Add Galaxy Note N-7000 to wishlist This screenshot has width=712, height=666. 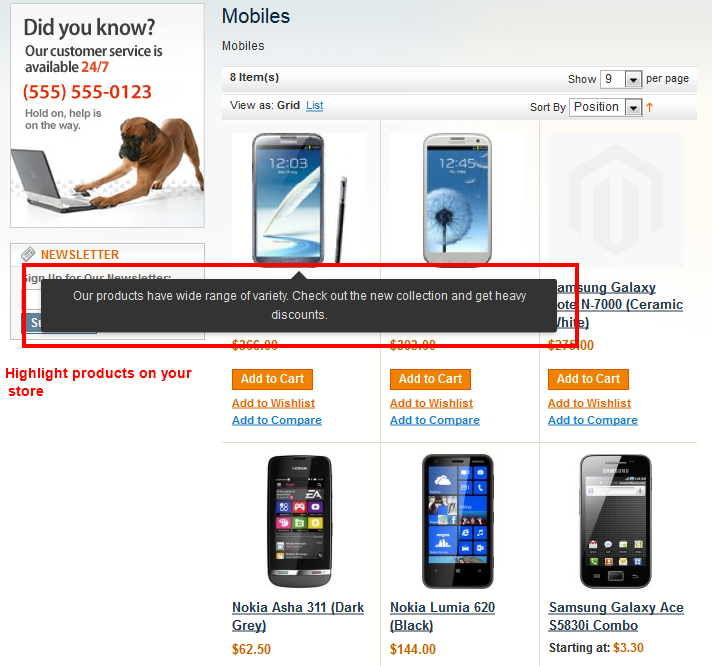[589, 403]
